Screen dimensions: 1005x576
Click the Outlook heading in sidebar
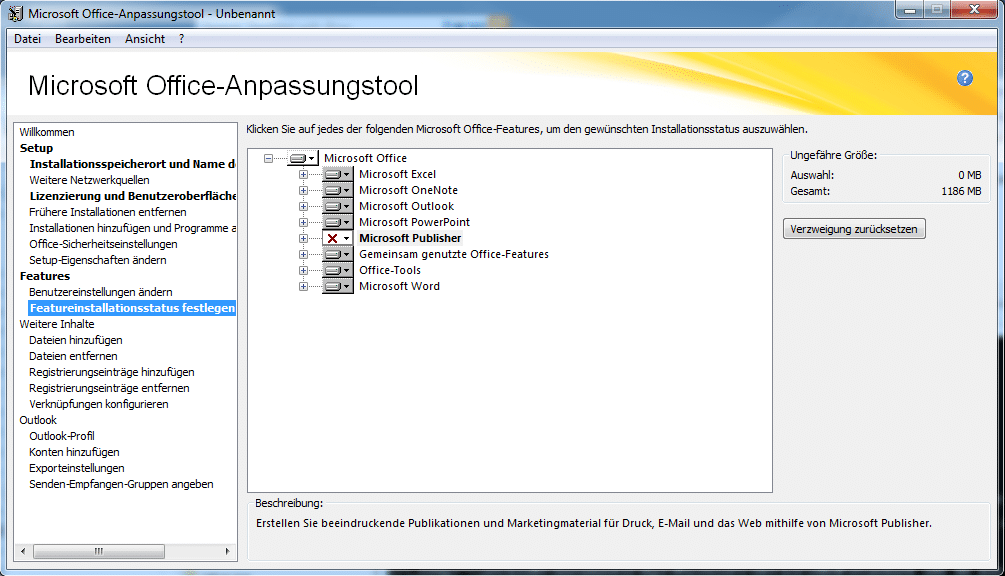(x=38, y=420)
